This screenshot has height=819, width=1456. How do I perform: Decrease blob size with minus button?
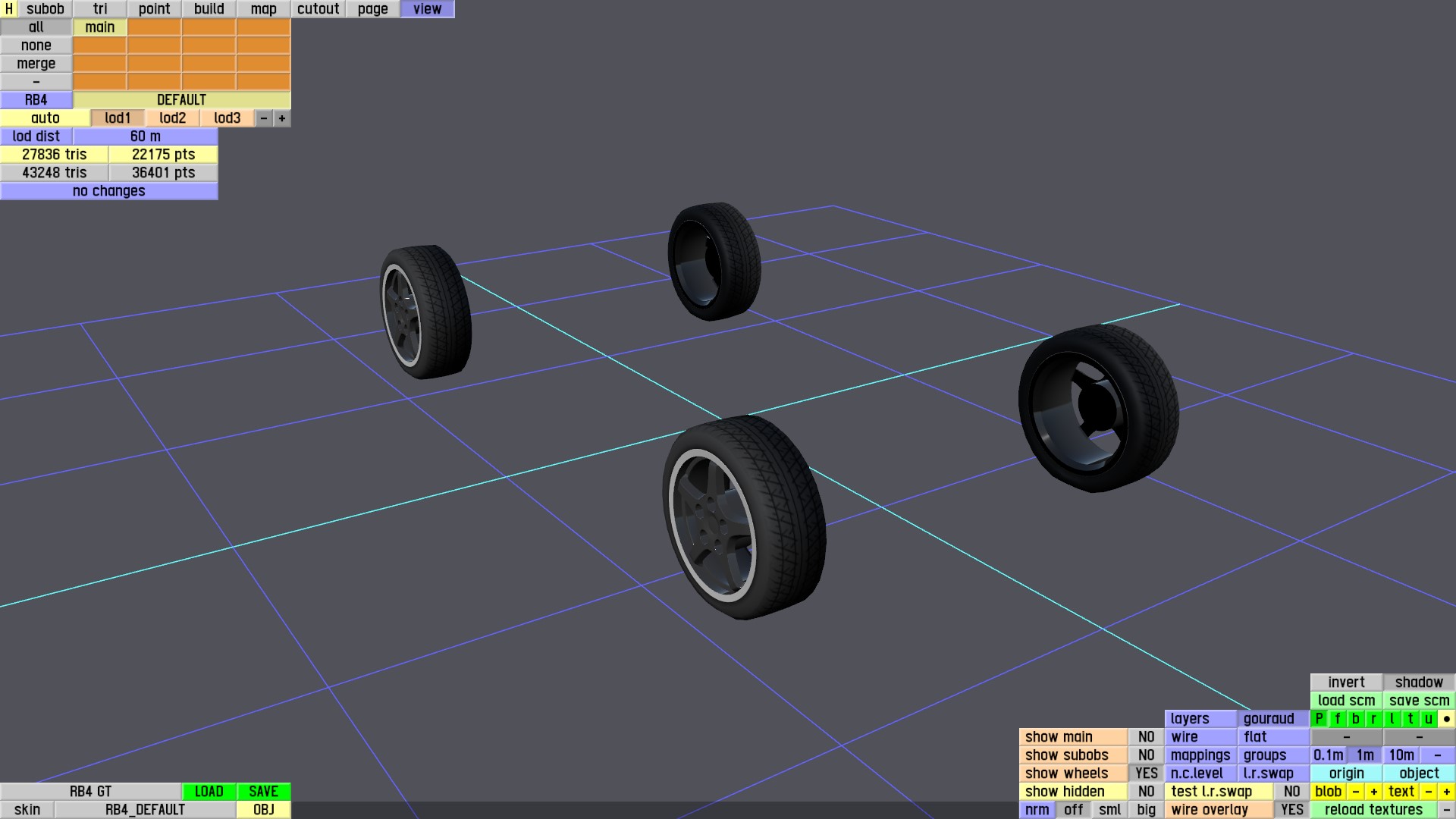pyautogui.click(x=1355, y=792)
